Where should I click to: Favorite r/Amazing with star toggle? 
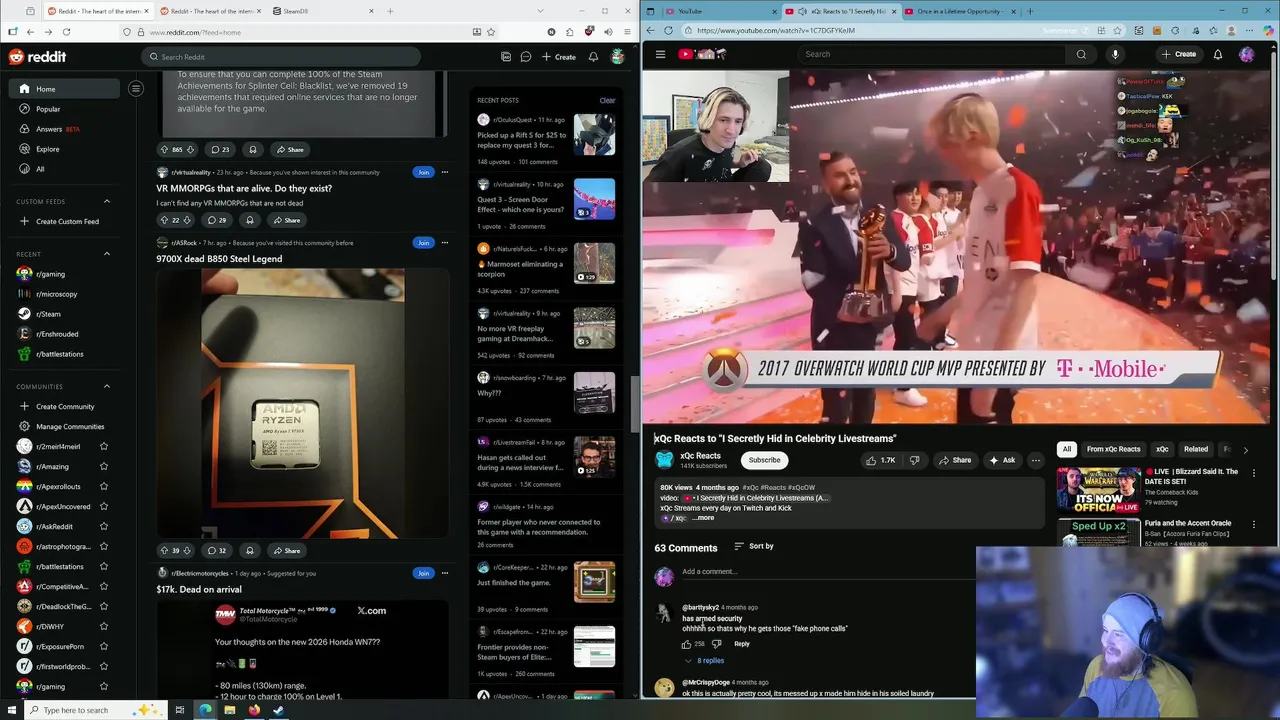click(x=104, y=466)
